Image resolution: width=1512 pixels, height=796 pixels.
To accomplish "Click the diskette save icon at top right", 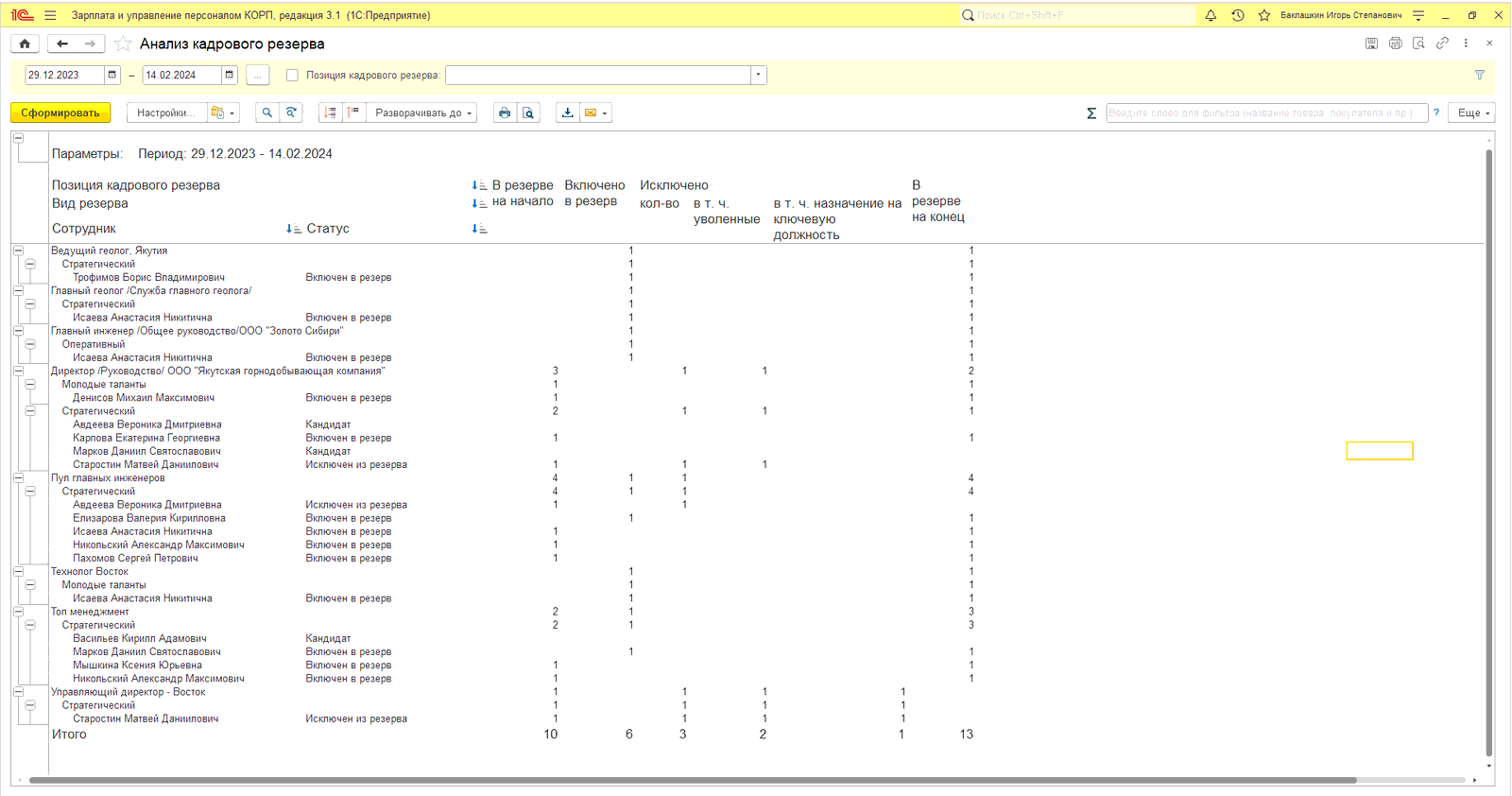I will (x=1371, y=43).
